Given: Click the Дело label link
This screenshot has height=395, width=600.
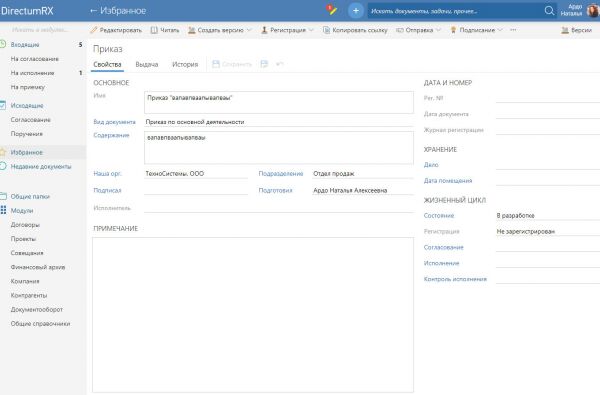Looking at the screenshot, I should (431, 165).
